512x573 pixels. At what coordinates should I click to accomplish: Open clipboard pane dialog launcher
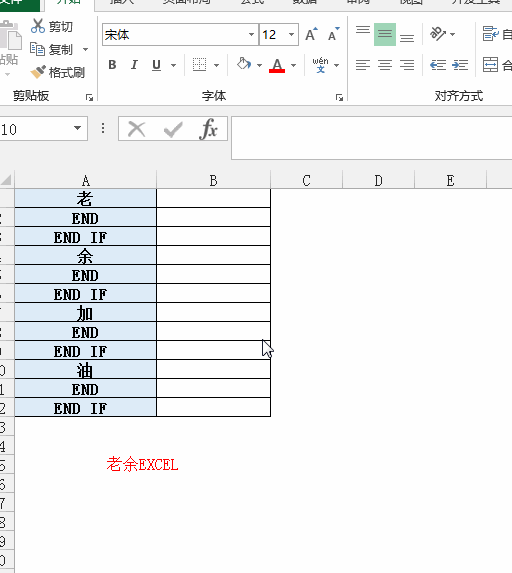tap(90, 97)
